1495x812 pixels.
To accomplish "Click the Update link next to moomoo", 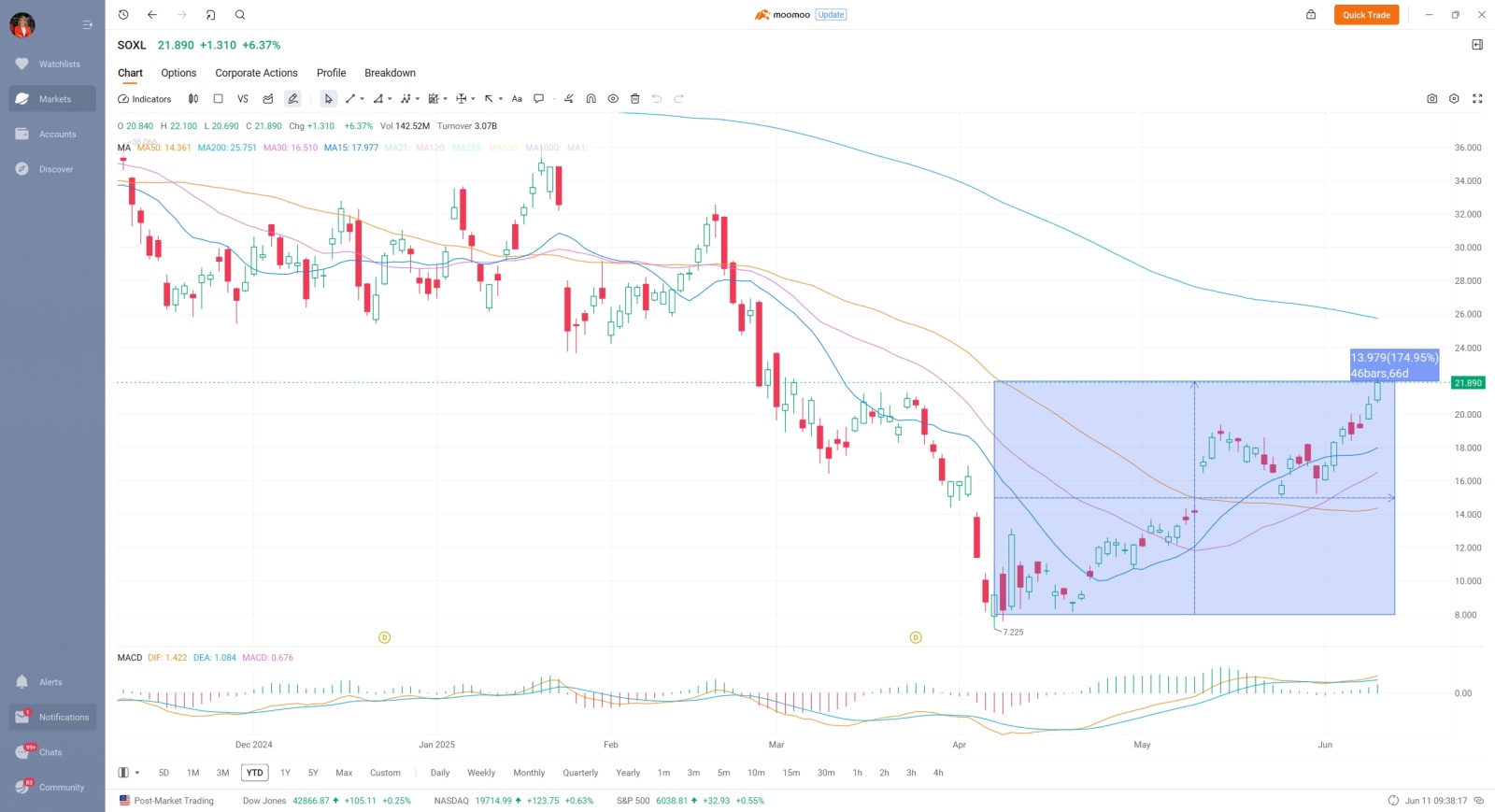I will click(x=831, y=15).
